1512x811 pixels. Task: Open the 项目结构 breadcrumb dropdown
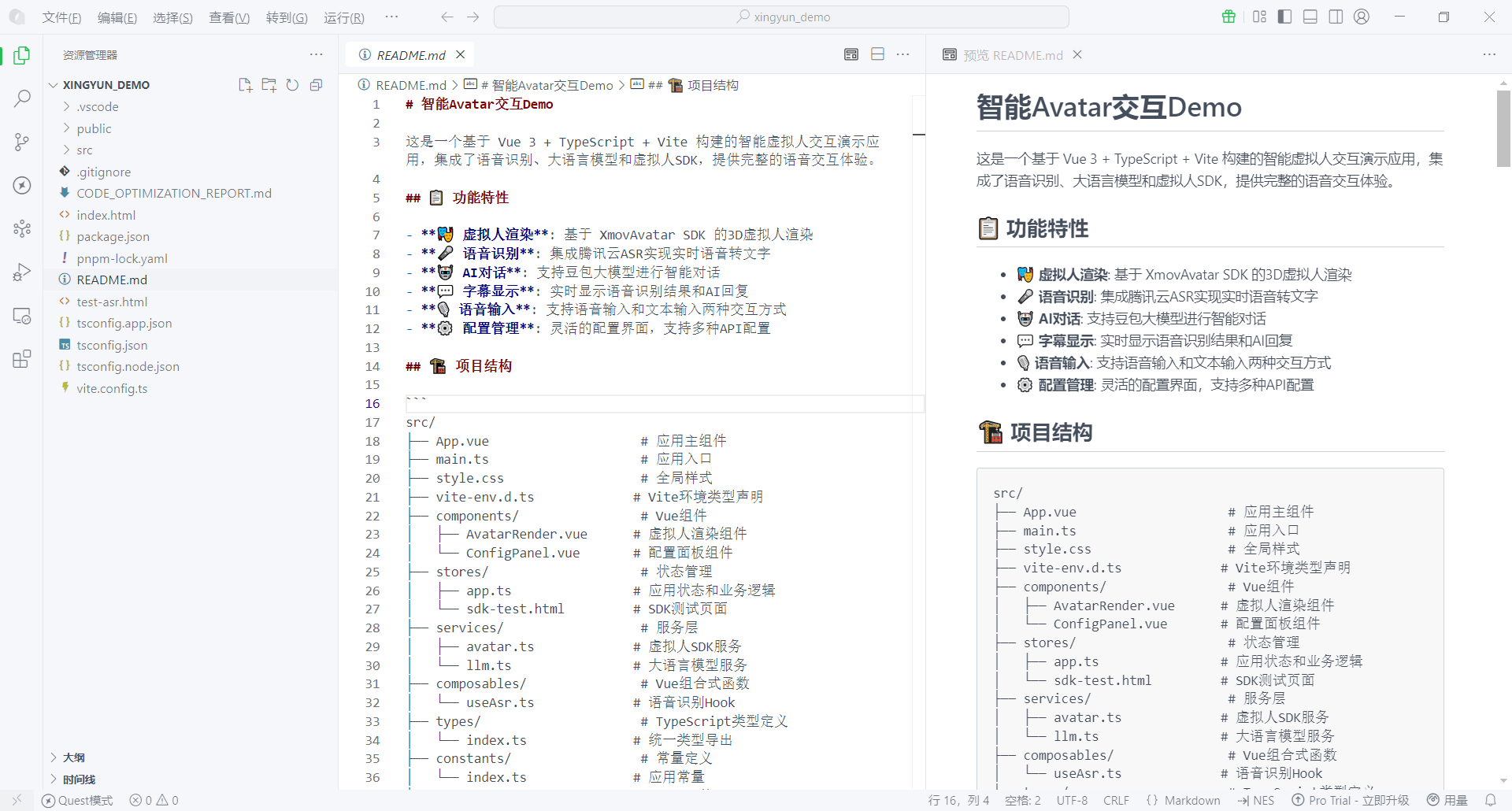tap(684, 85)
